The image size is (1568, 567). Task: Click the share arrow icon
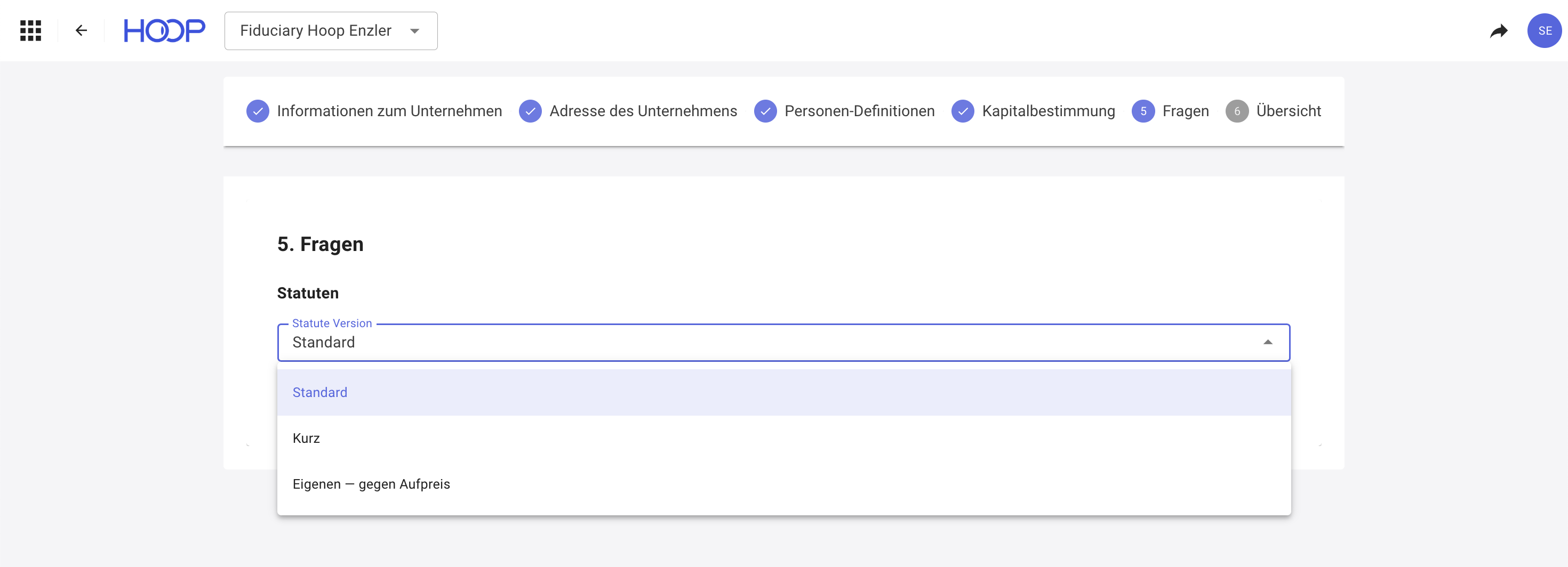point(1498,30)
